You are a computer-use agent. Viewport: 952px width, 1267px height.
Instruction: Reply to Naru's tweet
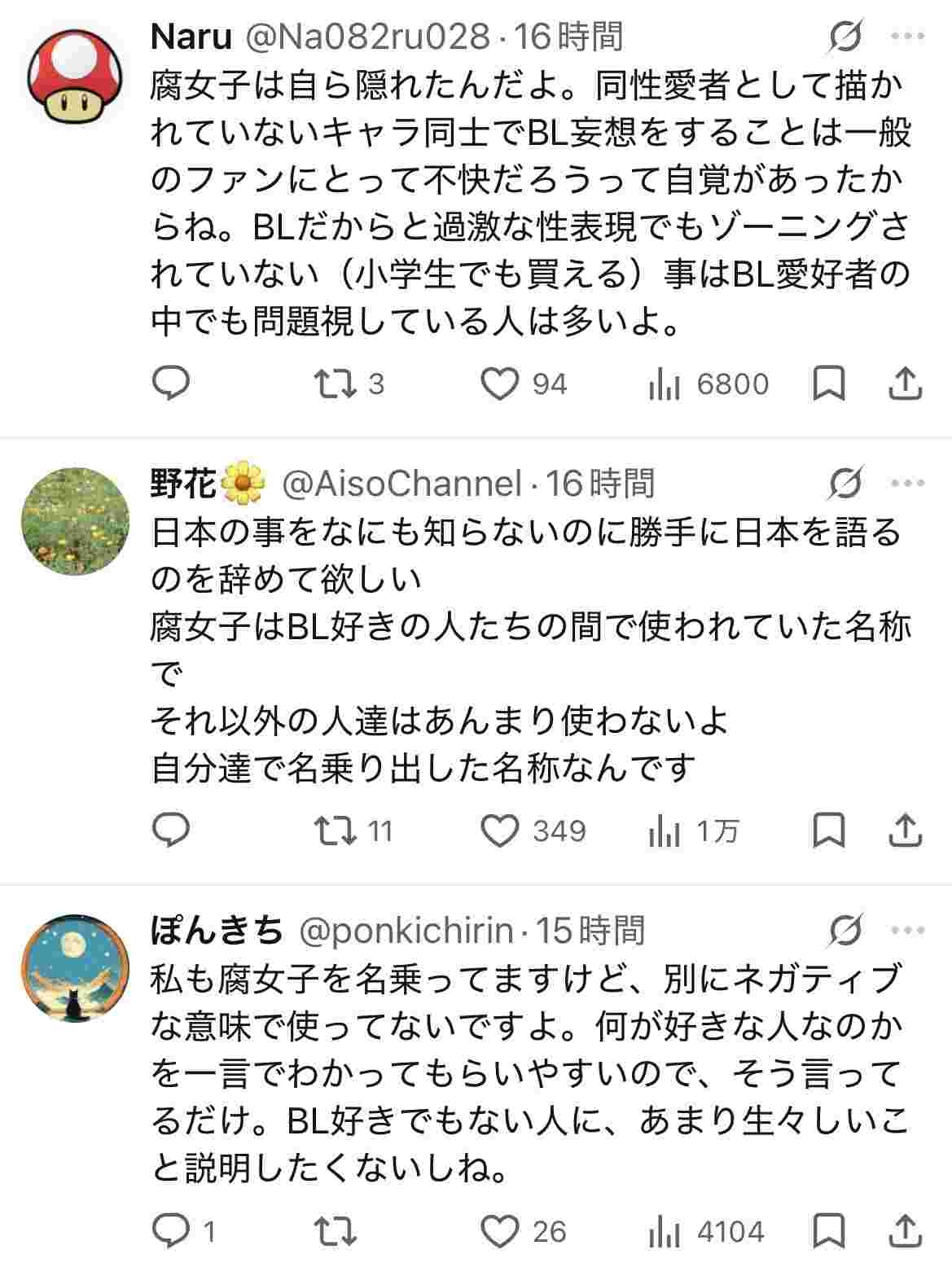click(171, 384)
